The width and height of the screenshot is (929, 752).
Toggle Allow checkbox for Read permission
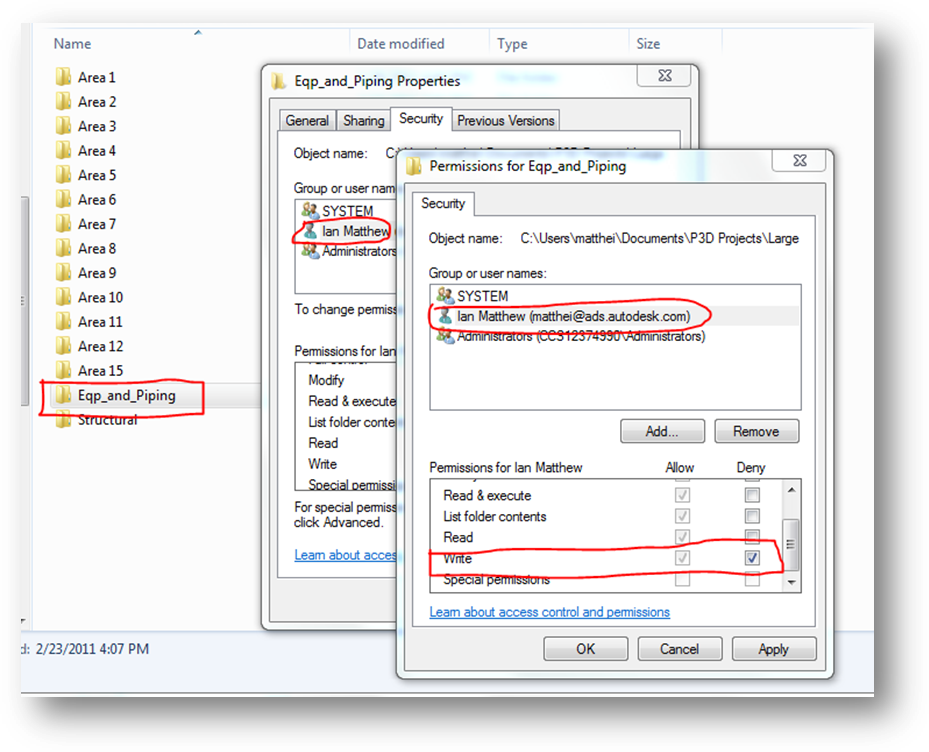coord(682,537)
